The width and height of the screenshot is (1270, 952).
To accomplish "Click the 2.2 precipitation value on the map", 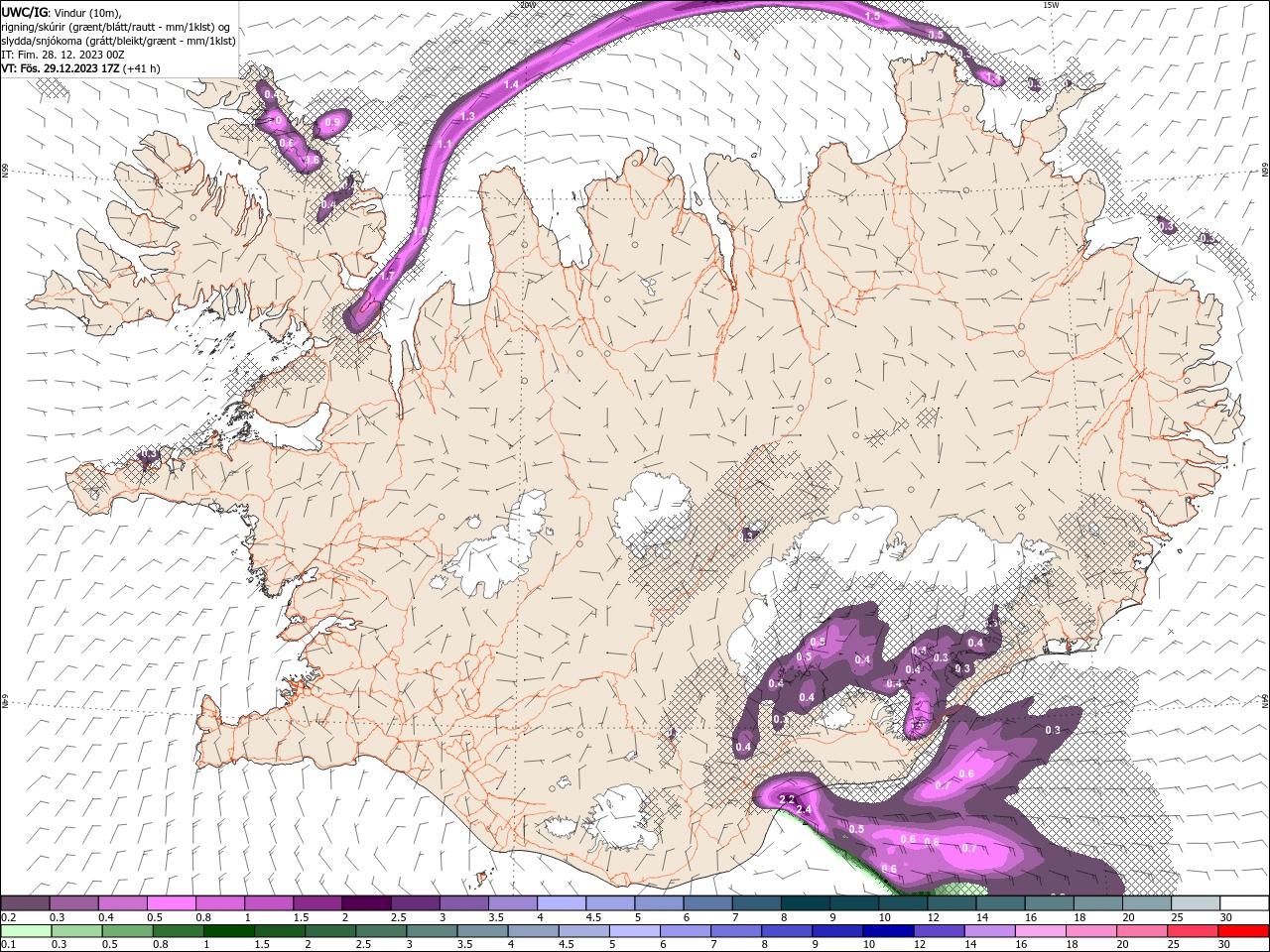I will [x=788, y=799].
